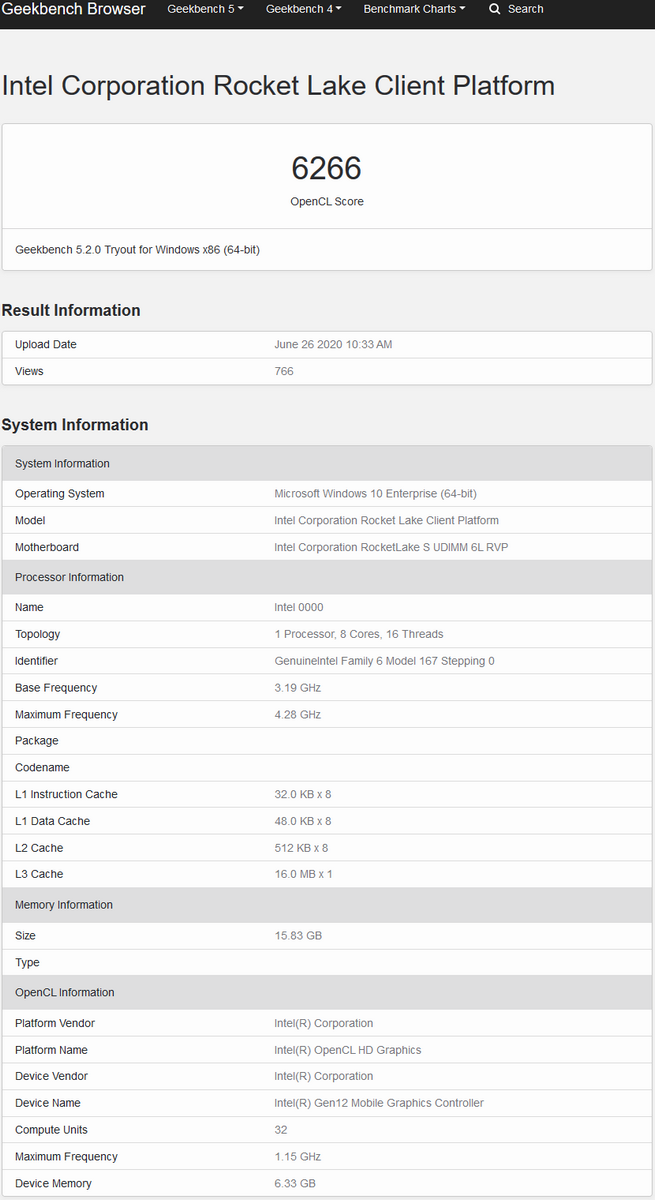Open the Geekbench Browser home link
The image size is (655, 1200).
pyautogui.click(x=74, y=9)
